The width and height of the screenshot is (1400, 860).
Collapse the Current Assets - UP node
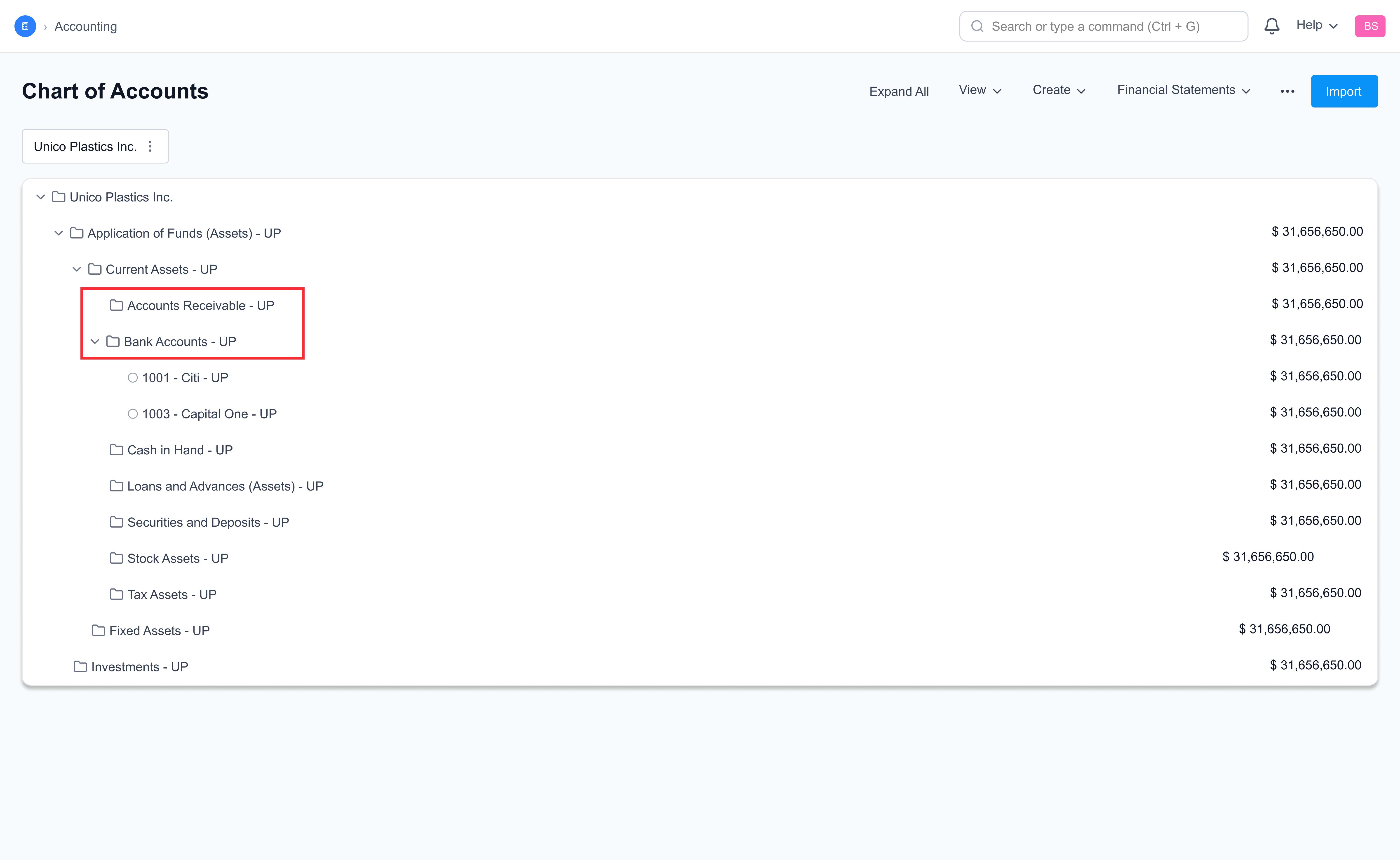click(77, 269)
